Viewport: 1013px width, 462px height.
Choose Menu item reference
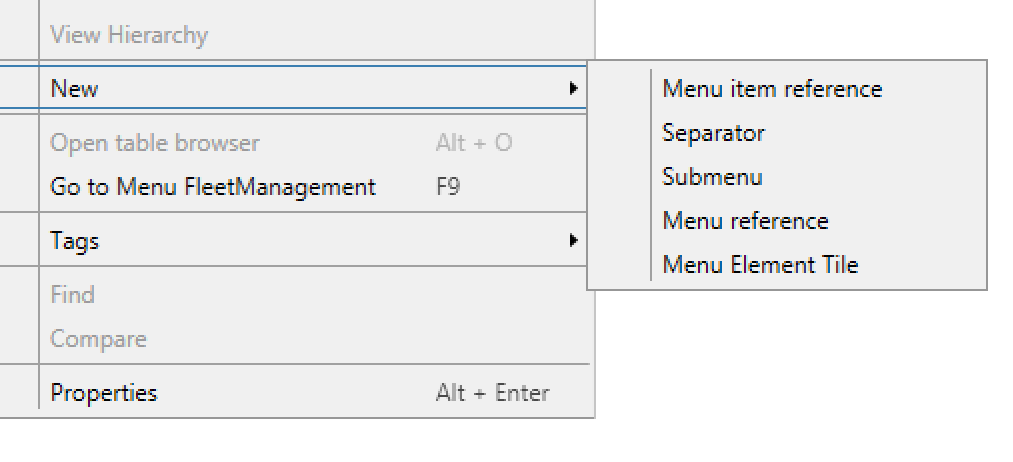(x=772, y=89)
